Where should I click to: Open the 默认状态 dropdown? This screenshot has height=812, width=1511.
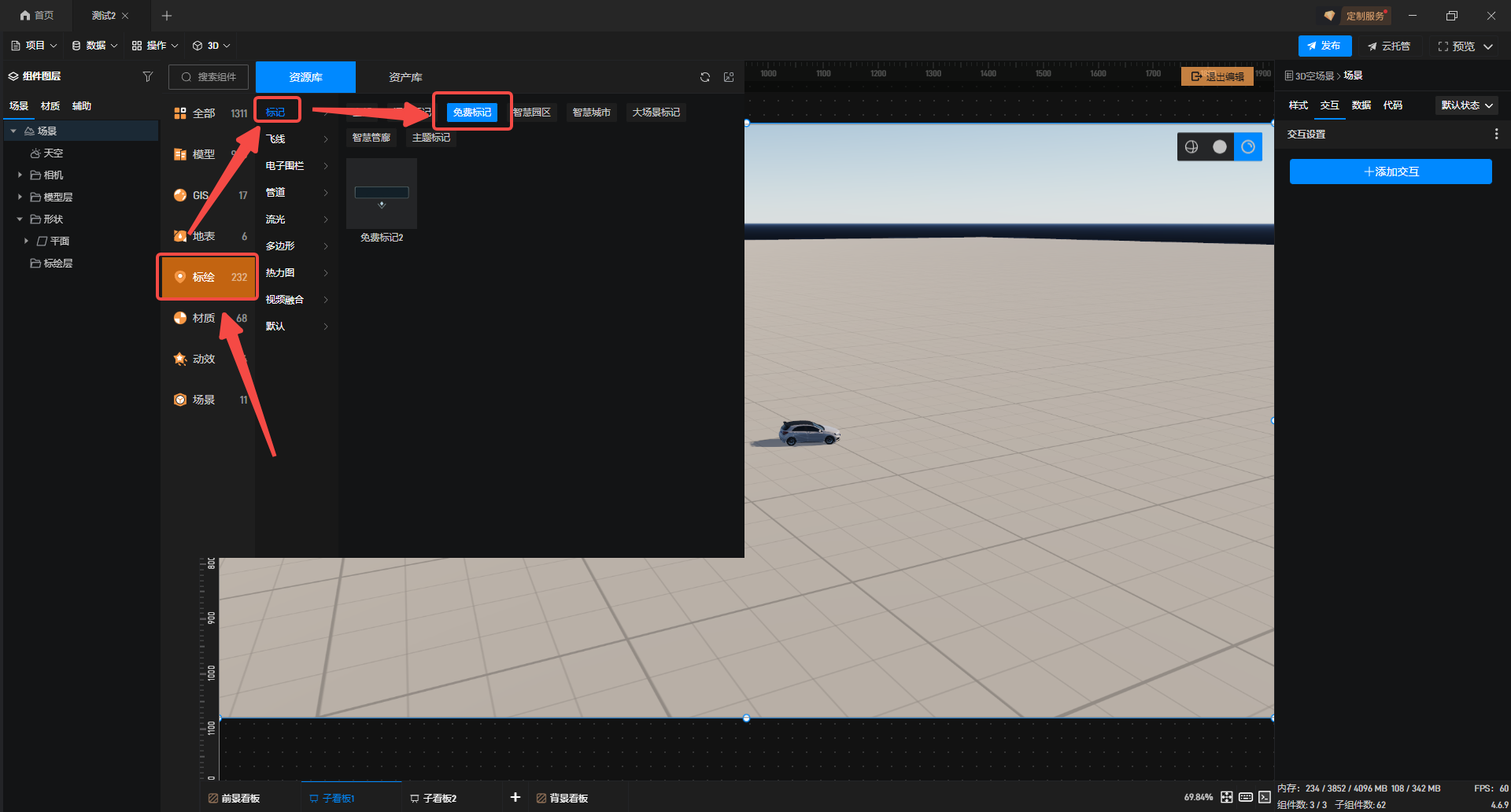click(1467, 105)
